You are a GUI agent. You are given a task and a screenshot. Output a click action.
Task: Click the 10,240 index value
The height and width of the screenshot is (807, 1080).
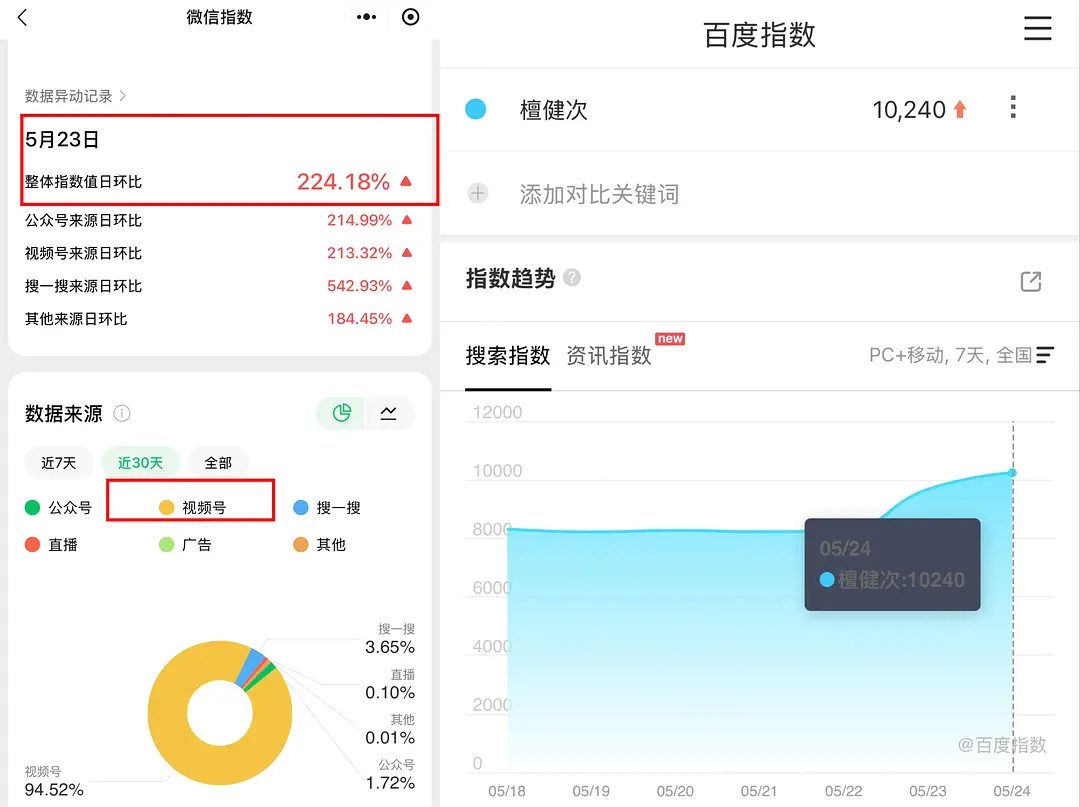tap(909, 110)
